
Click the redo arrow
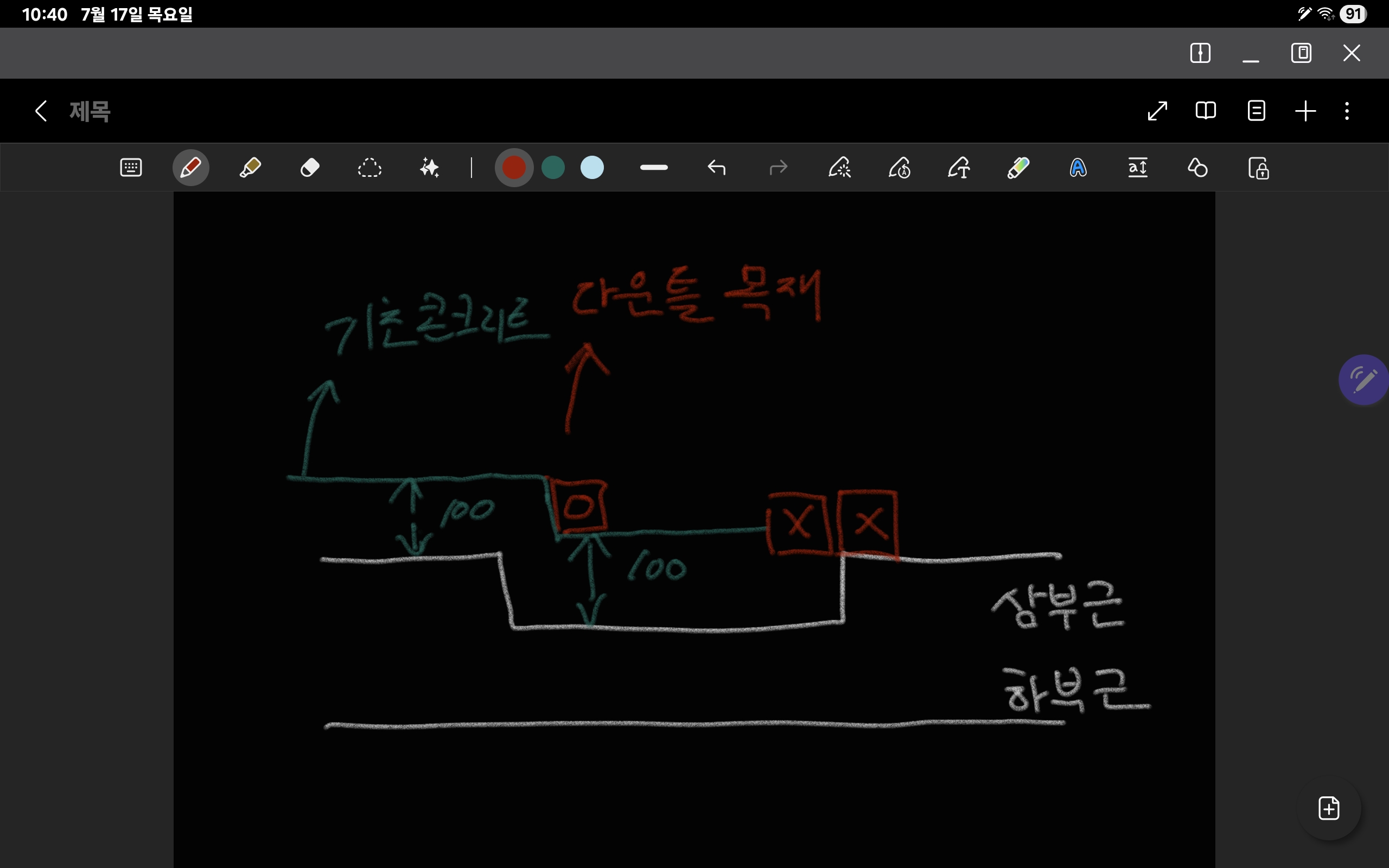coord(778,168)
